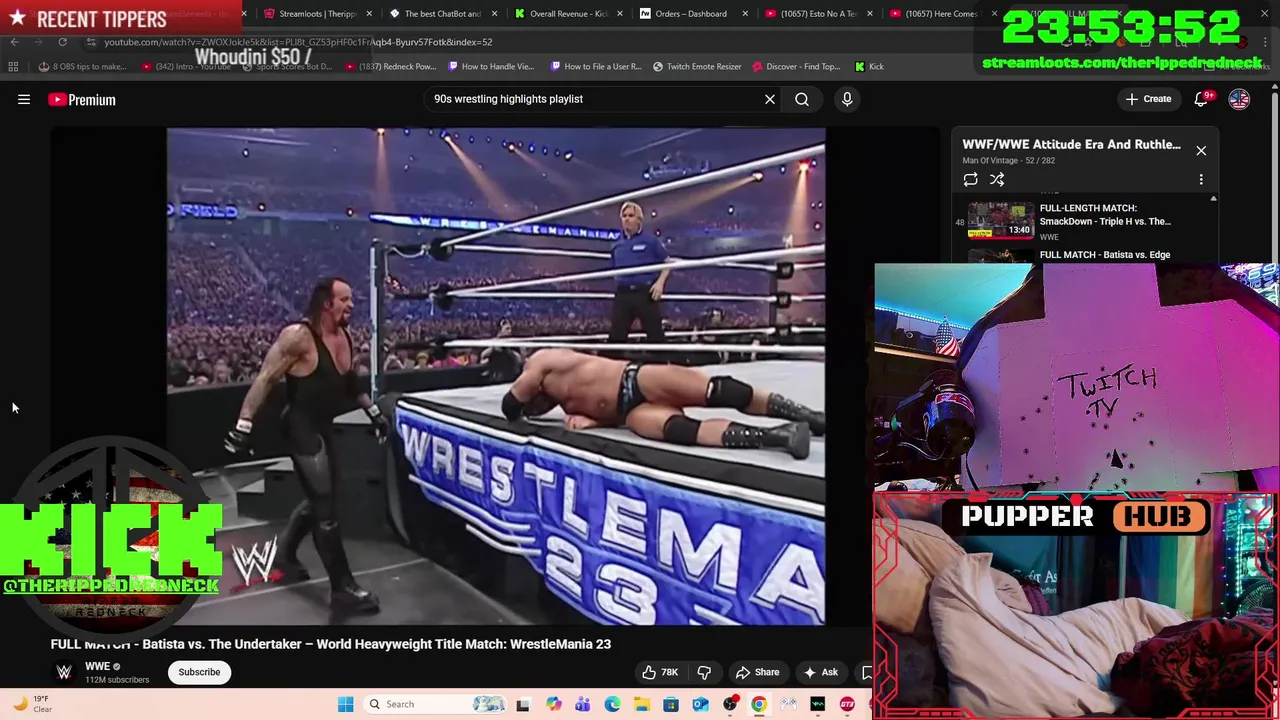The image size is (1280, 720).
Task: Open the YouTube guide hamburger menu
Action: point(24,99)
